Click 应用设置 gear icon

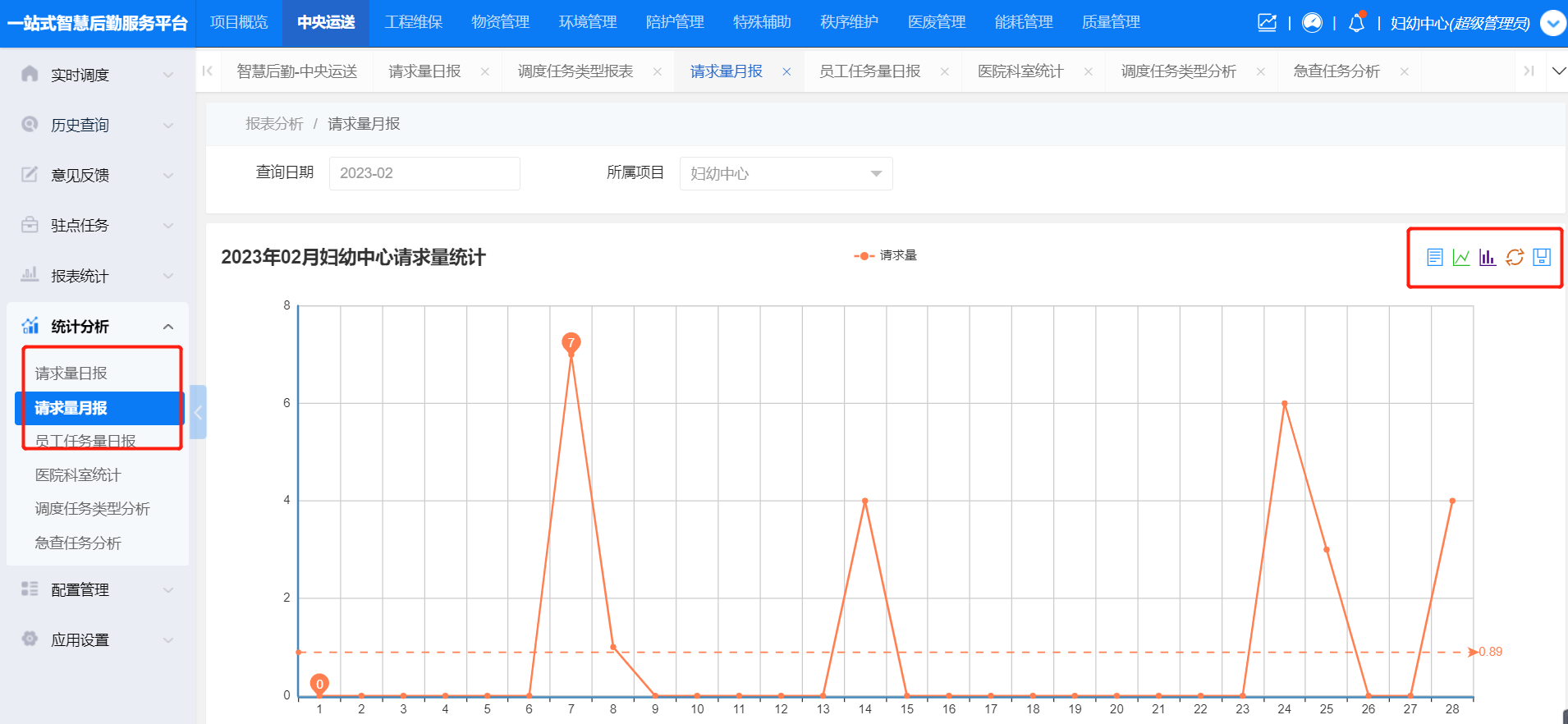pos(30,639)
